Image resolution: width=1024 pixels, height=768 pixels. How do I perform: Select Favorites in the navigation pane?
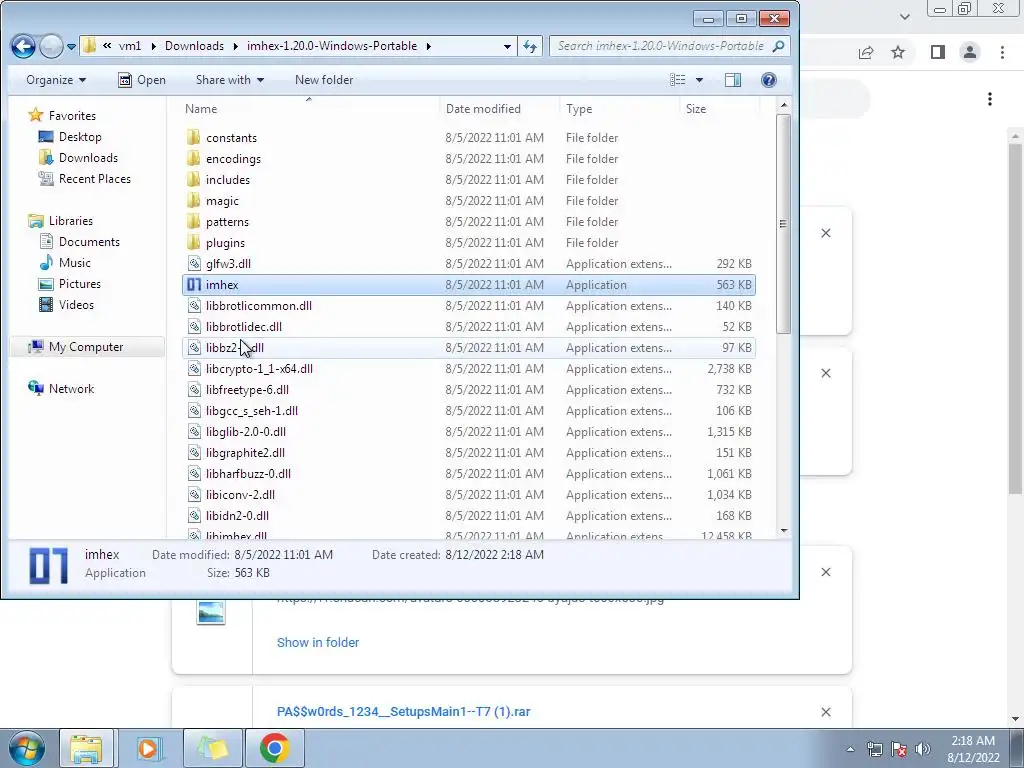point(72,116)
